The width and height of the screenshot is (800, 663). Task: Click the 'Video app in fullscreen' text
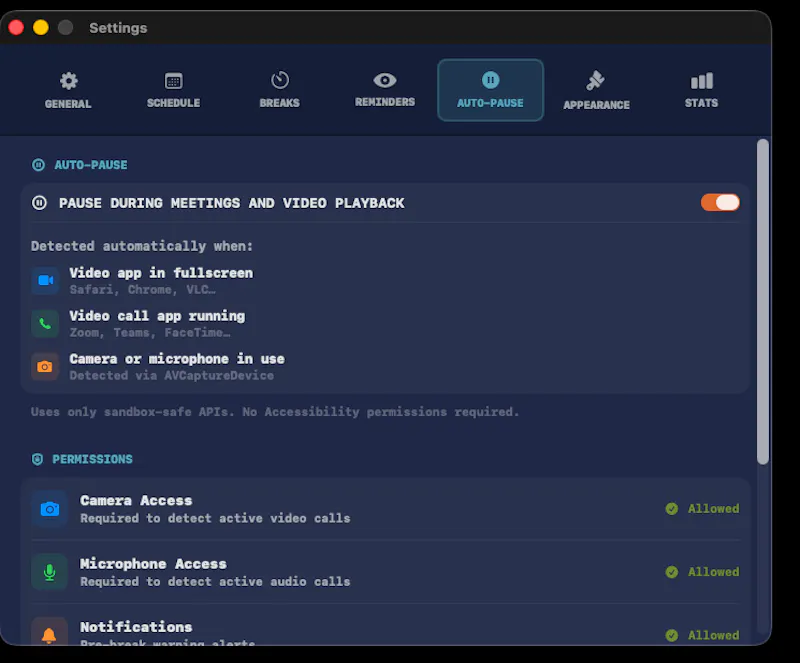pyautogui.click(x=161, y=273)
